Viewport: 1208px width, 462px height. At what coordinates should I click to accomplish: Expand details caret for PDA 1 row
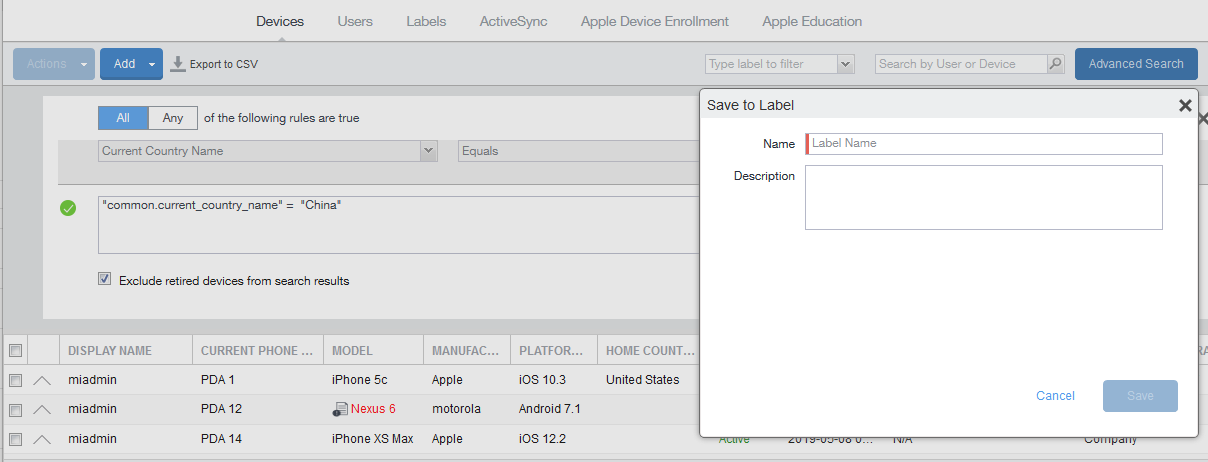42,380
